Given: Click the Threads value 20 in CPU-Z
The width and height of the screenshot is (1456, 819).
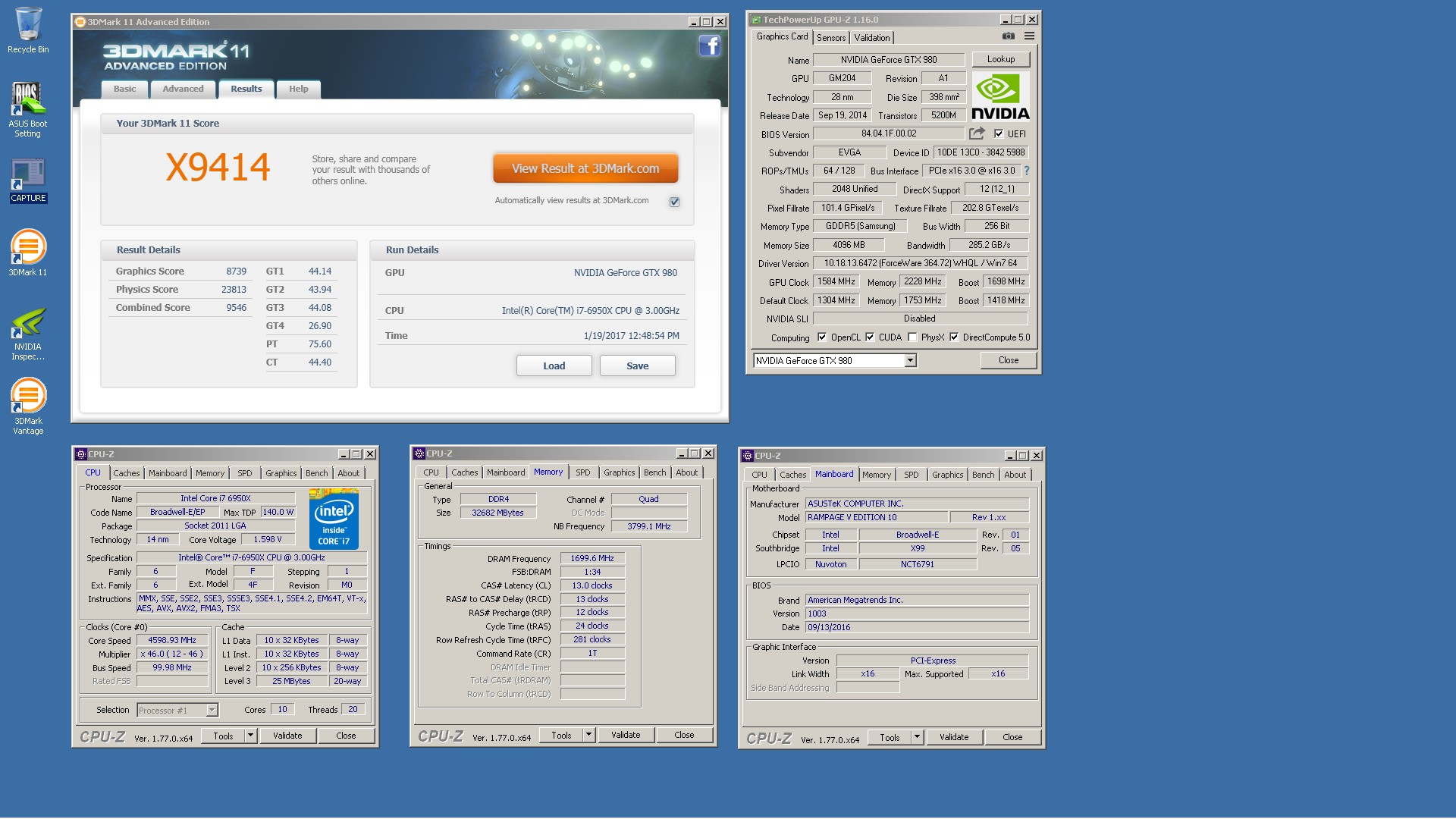Looking at the screenshot, I should click(x=353, y=710).
